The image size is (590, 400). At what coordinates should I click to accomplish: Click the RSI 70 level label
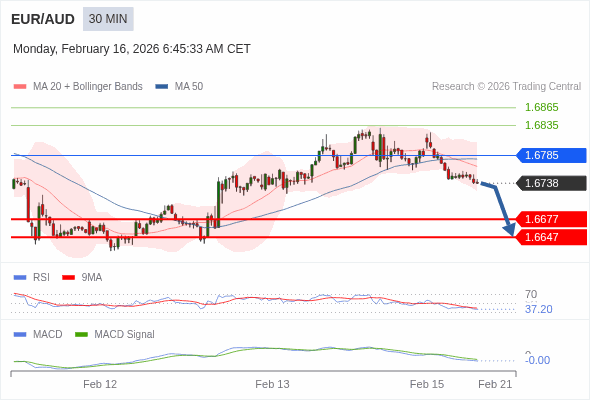click(x=531, y=294)
